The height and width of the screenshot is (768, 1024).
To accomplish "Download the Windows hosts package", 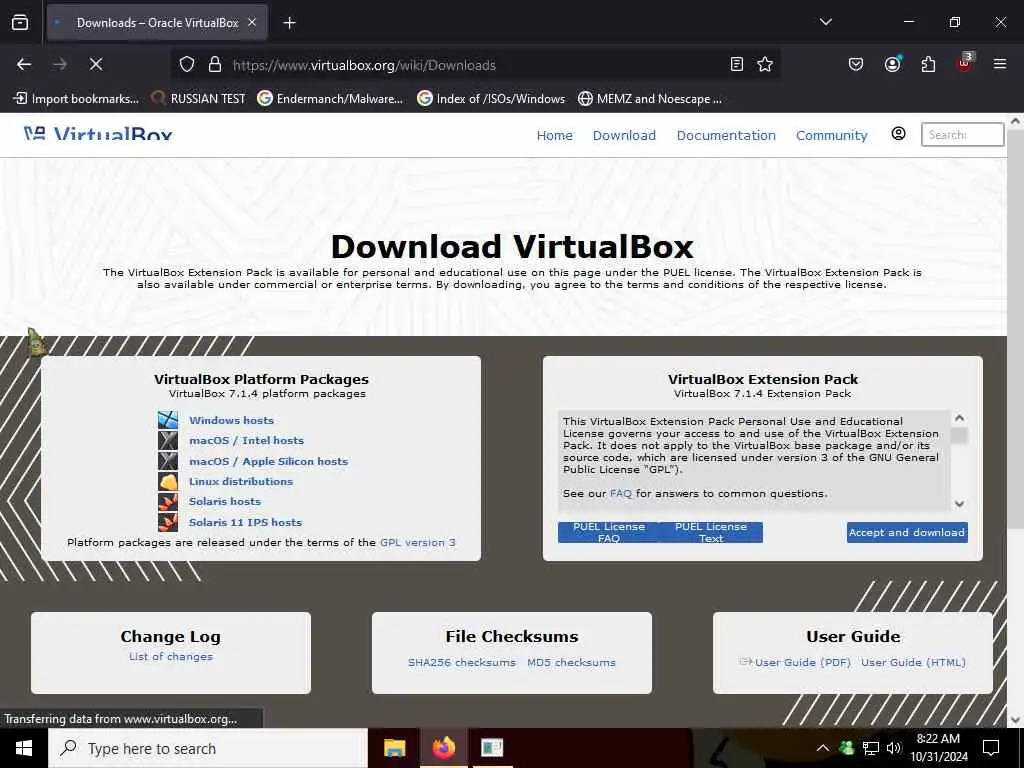I will (231, 421).
